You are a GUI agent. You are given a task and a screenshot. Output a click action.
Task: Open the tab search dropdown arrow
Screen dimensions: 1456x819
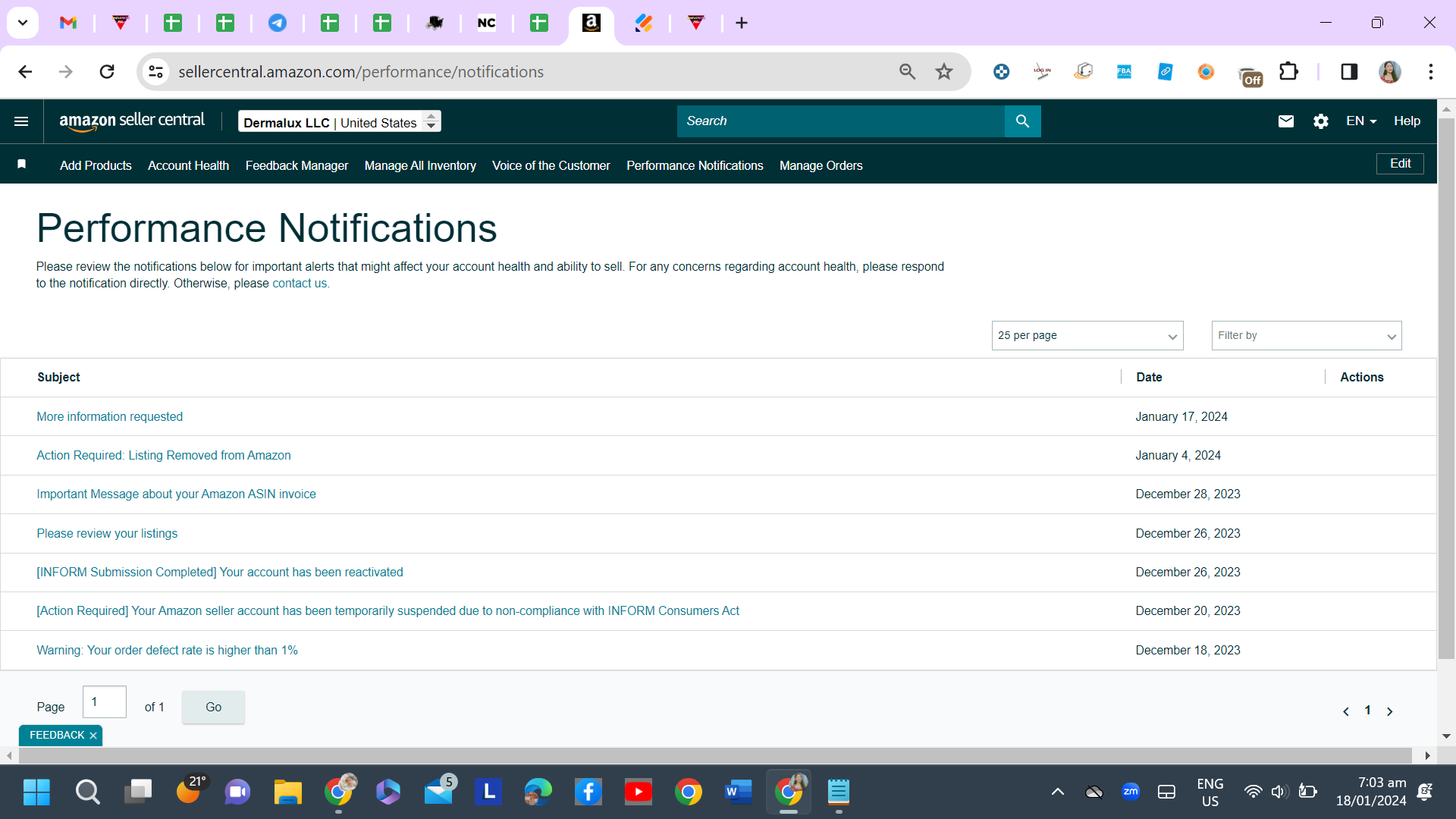23,23
